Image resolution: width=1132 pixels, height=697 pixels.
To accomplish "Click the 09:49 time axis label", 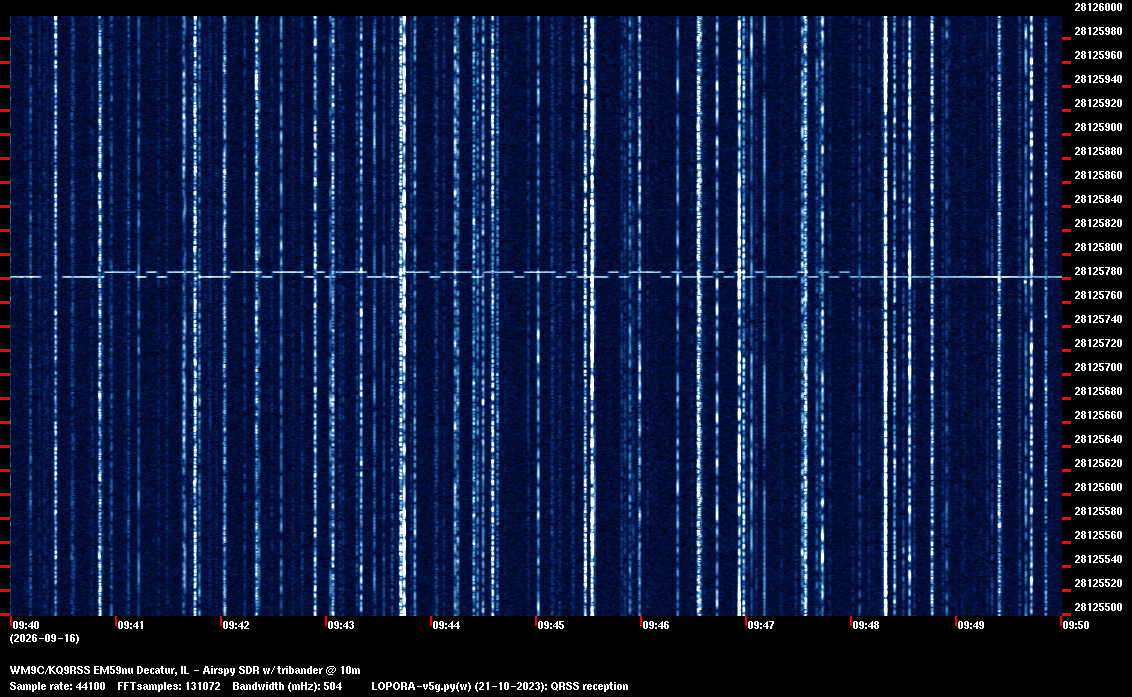I will click(971, 625).
